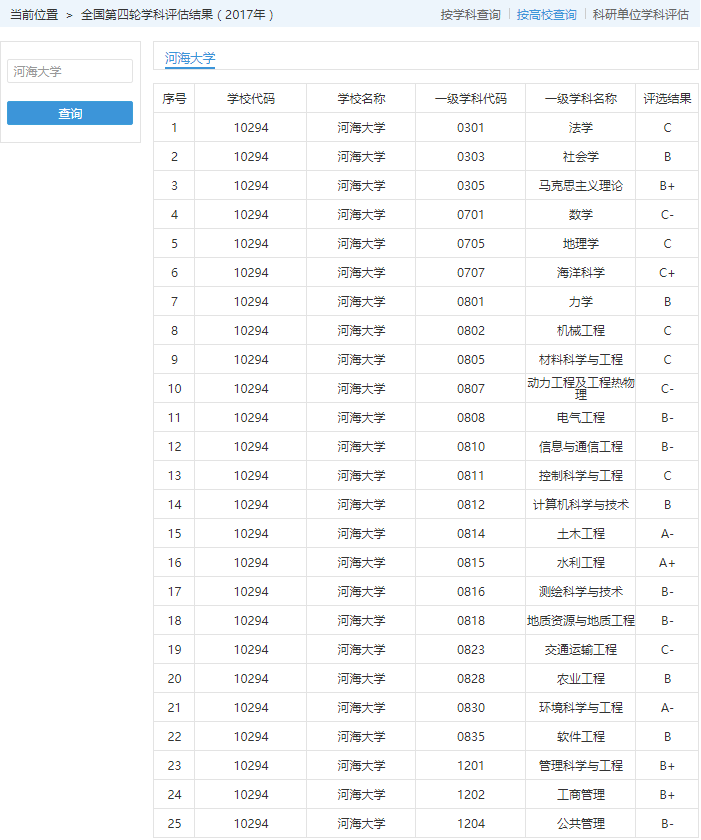The image size is (701, 840).
Task: Select the 地质资源与地质工程 cell
Action: 581,620
